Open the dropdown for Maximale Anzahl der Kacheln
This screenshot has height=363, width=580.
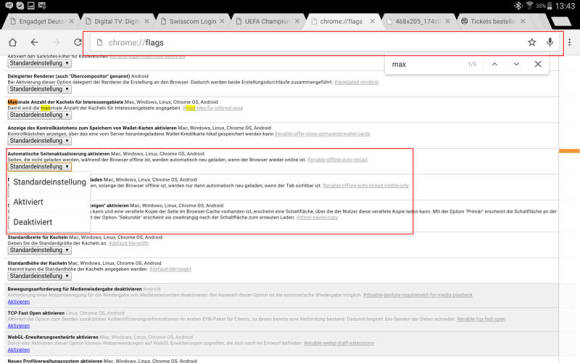click(40, 115)
